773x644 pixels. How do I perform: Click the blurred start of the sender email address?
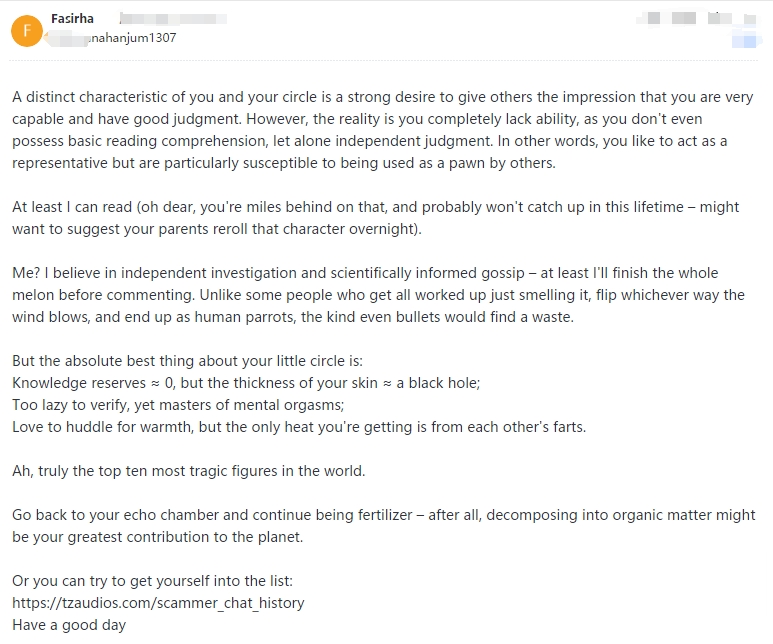point(66,38)
